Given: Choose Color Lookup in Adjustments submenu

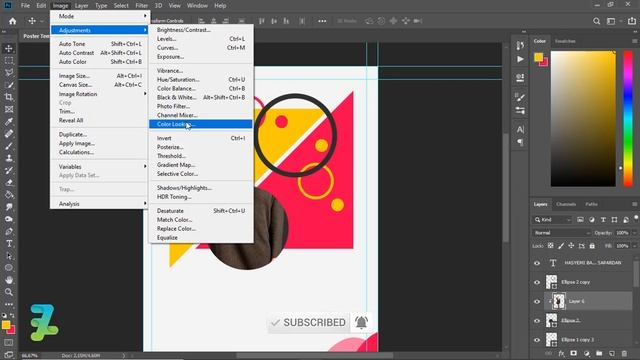Looking at the screenshot, I should (x=201, y=124).
